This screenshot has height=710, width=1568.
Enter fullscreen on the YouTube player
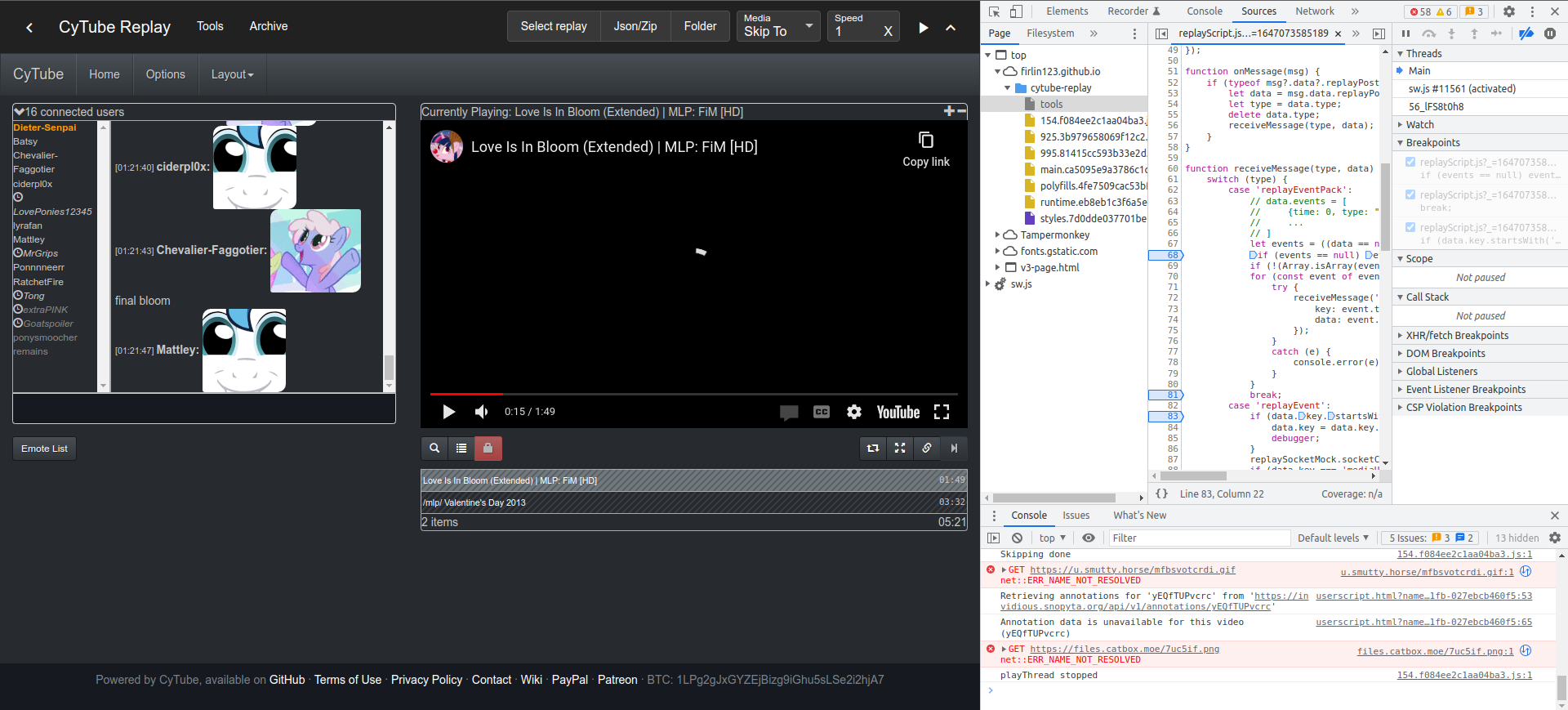click(x=942, y=412)
